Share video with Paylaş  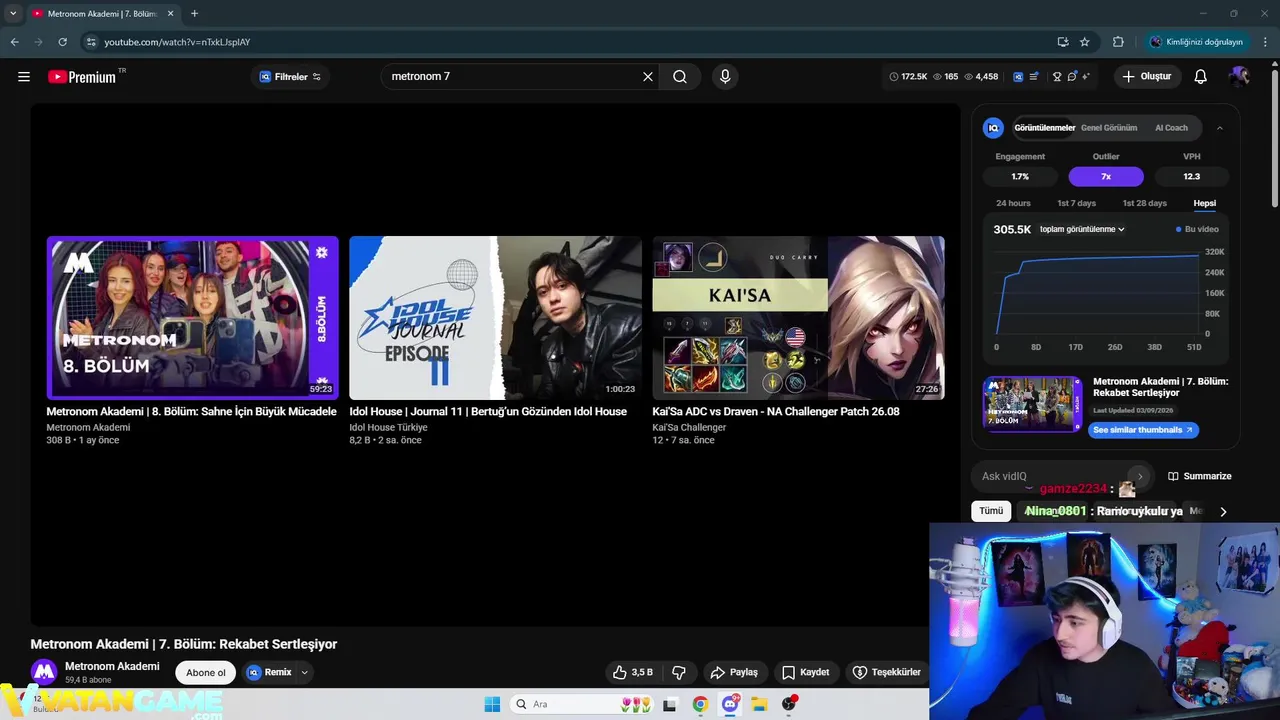[x=734, y=672]
